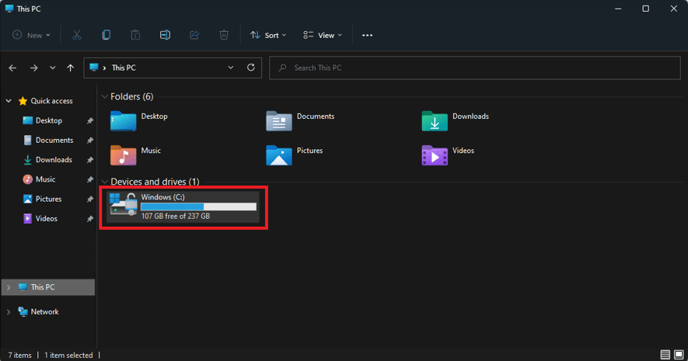Viewport: 688px width, 361px height.
Task: Open the New item menu
Action: coord(31,35)
